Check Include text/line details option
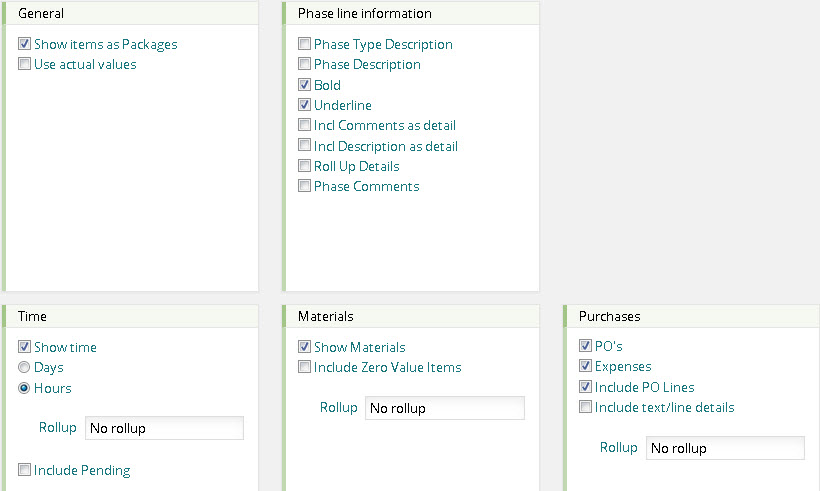Image resolution: width=820 pixels, height=491 pixels. coord(586,408)
